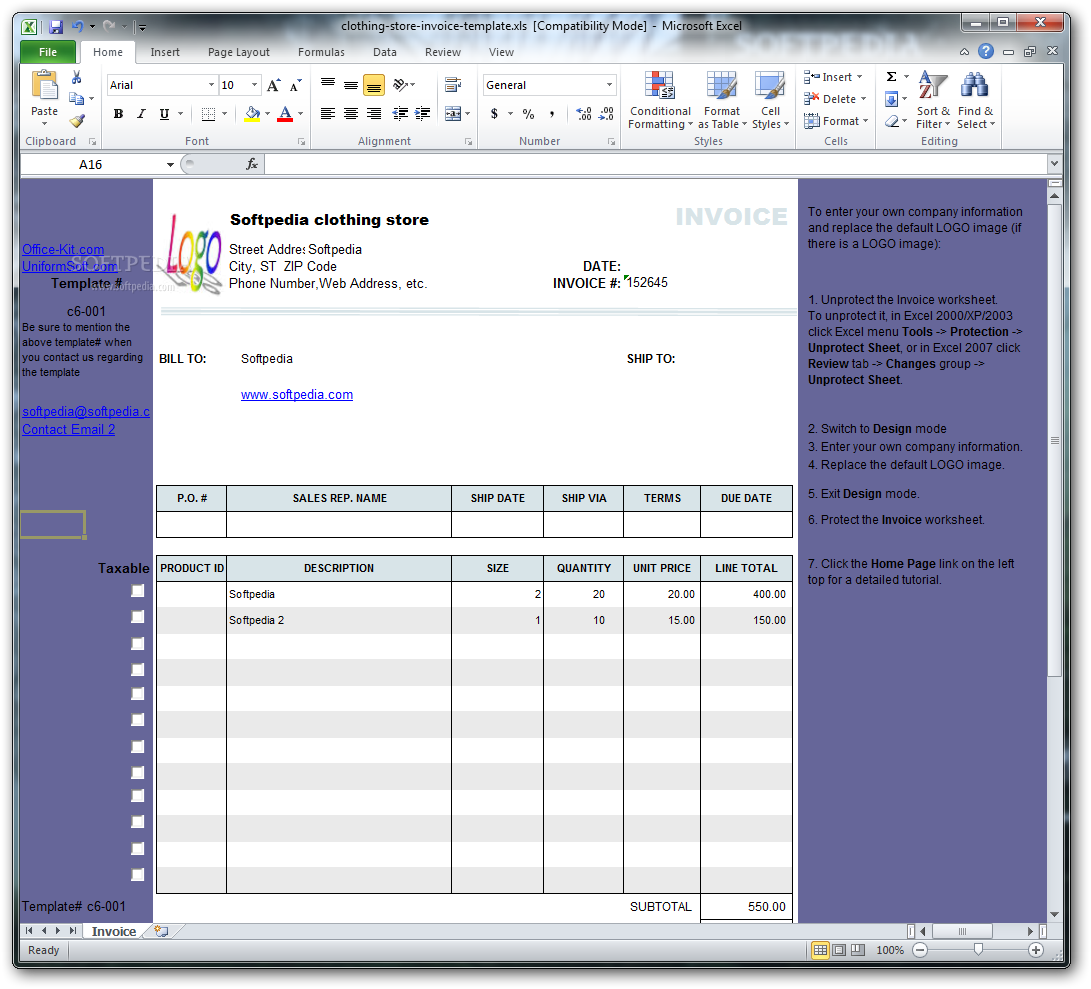This screenshot has height=989, width=1091.
Task: Click the Copy icon
Action: [77, 99]
